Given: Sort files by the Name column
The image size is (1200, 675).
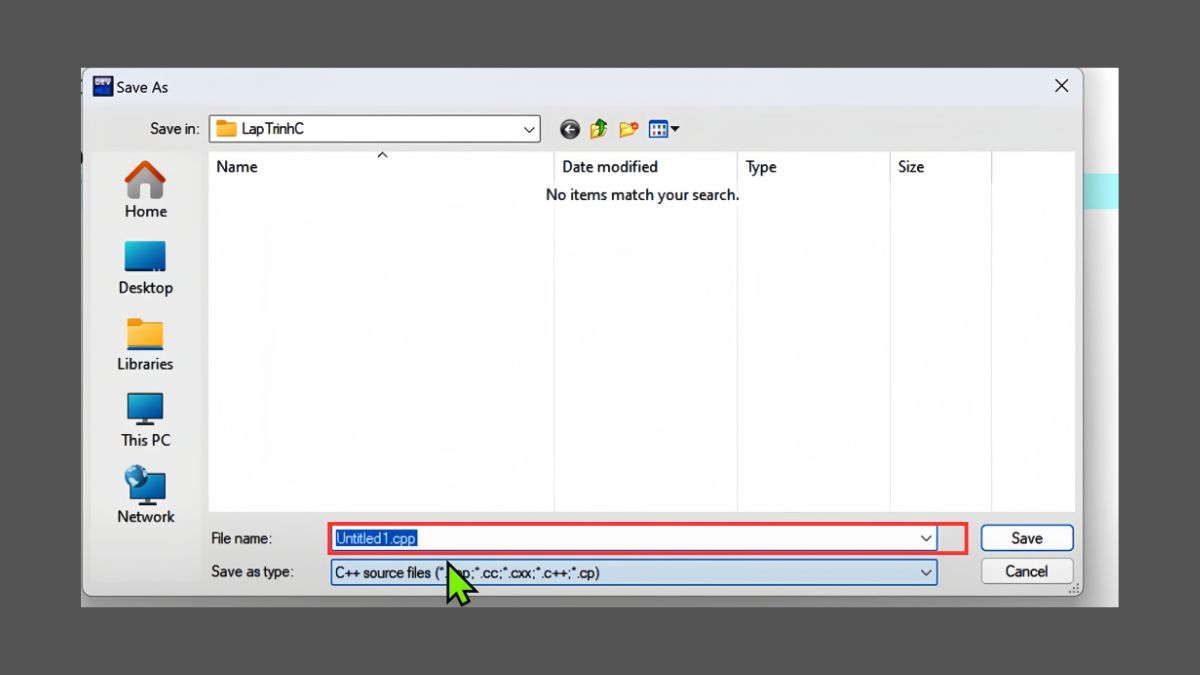Looking at the screenshot, I should click(236, 166).
